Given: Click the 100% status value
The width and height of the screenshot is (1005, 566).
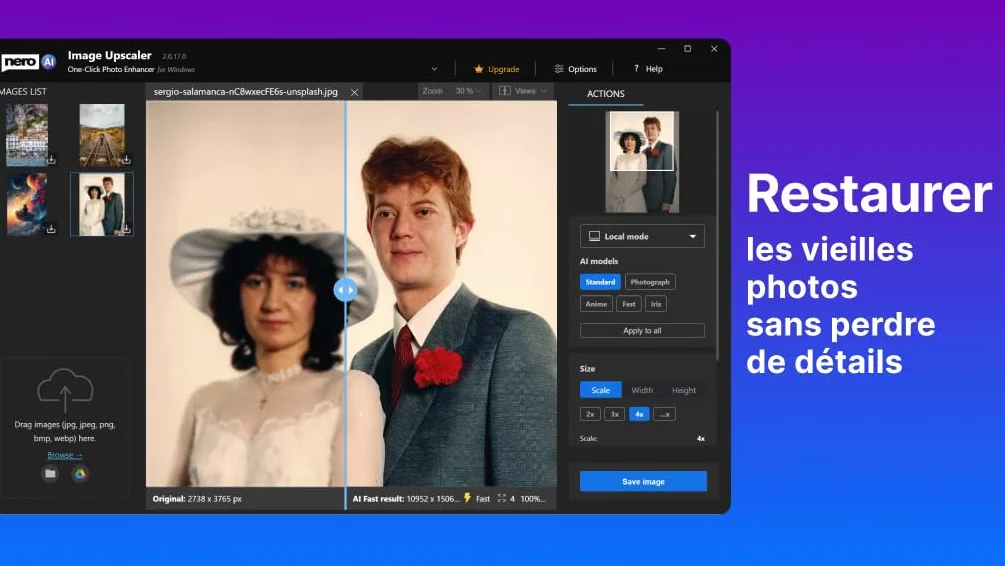Looking at the screenshot, I should coord(532,499).
